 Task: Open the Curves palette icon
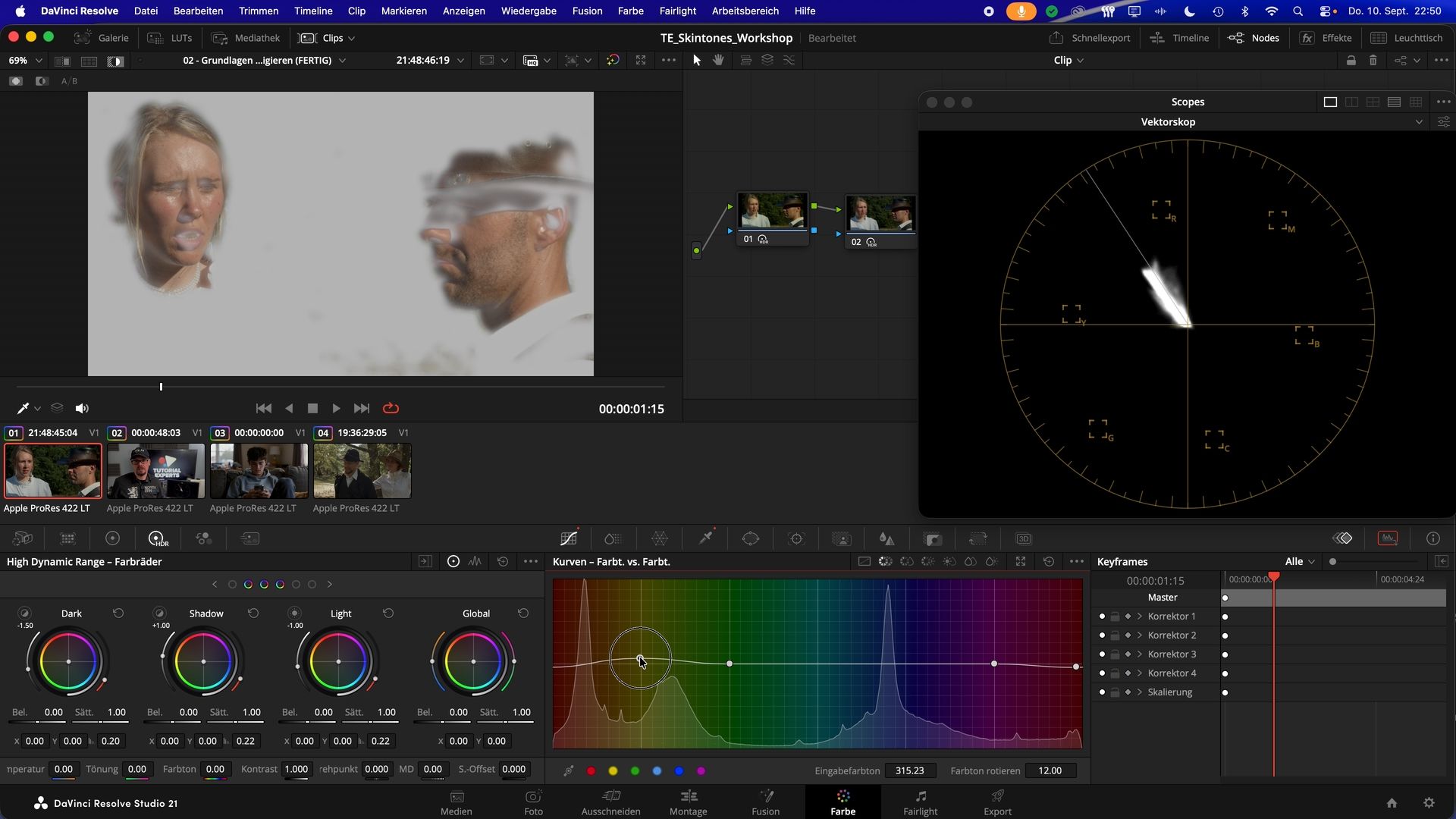tap(569, 538)
